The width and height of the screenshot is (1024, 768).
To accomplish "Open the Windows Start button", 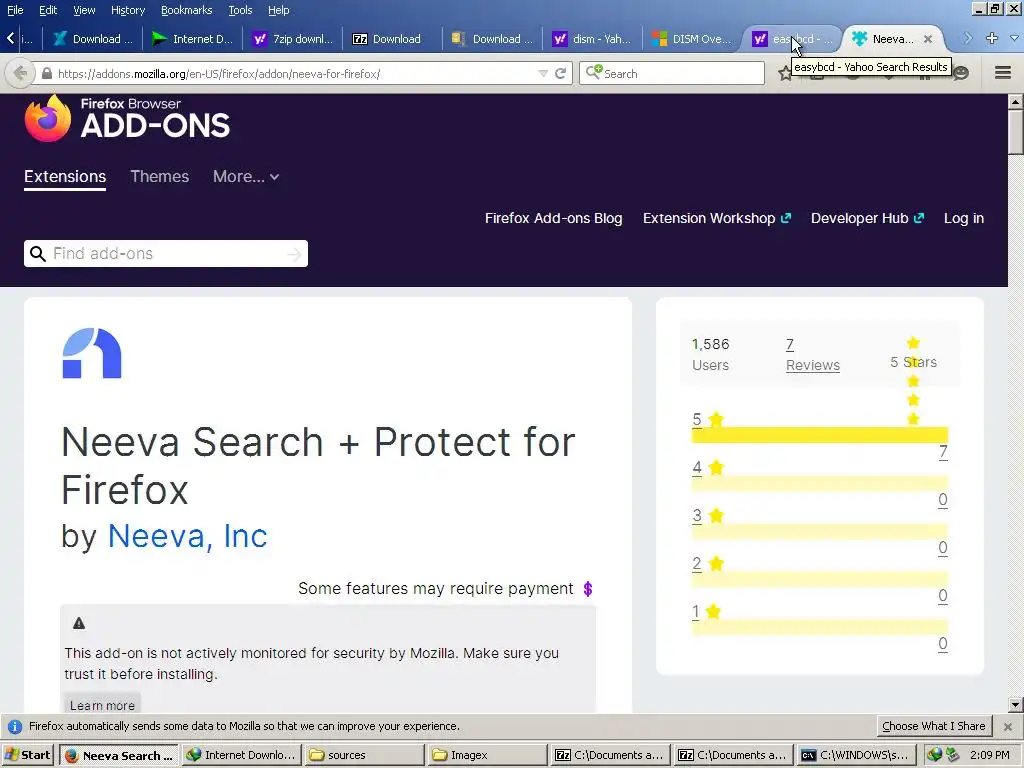I will 27,755.
